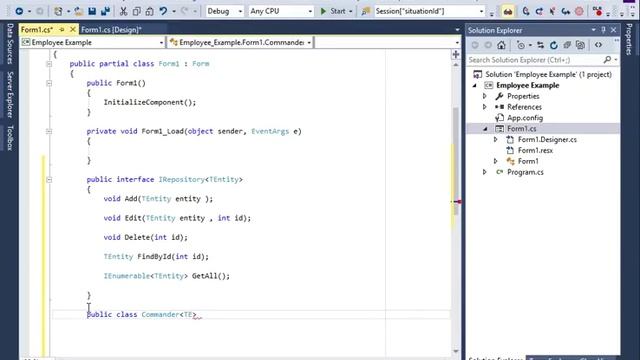Click the View Code angle brackets icon

coord(598,45)
